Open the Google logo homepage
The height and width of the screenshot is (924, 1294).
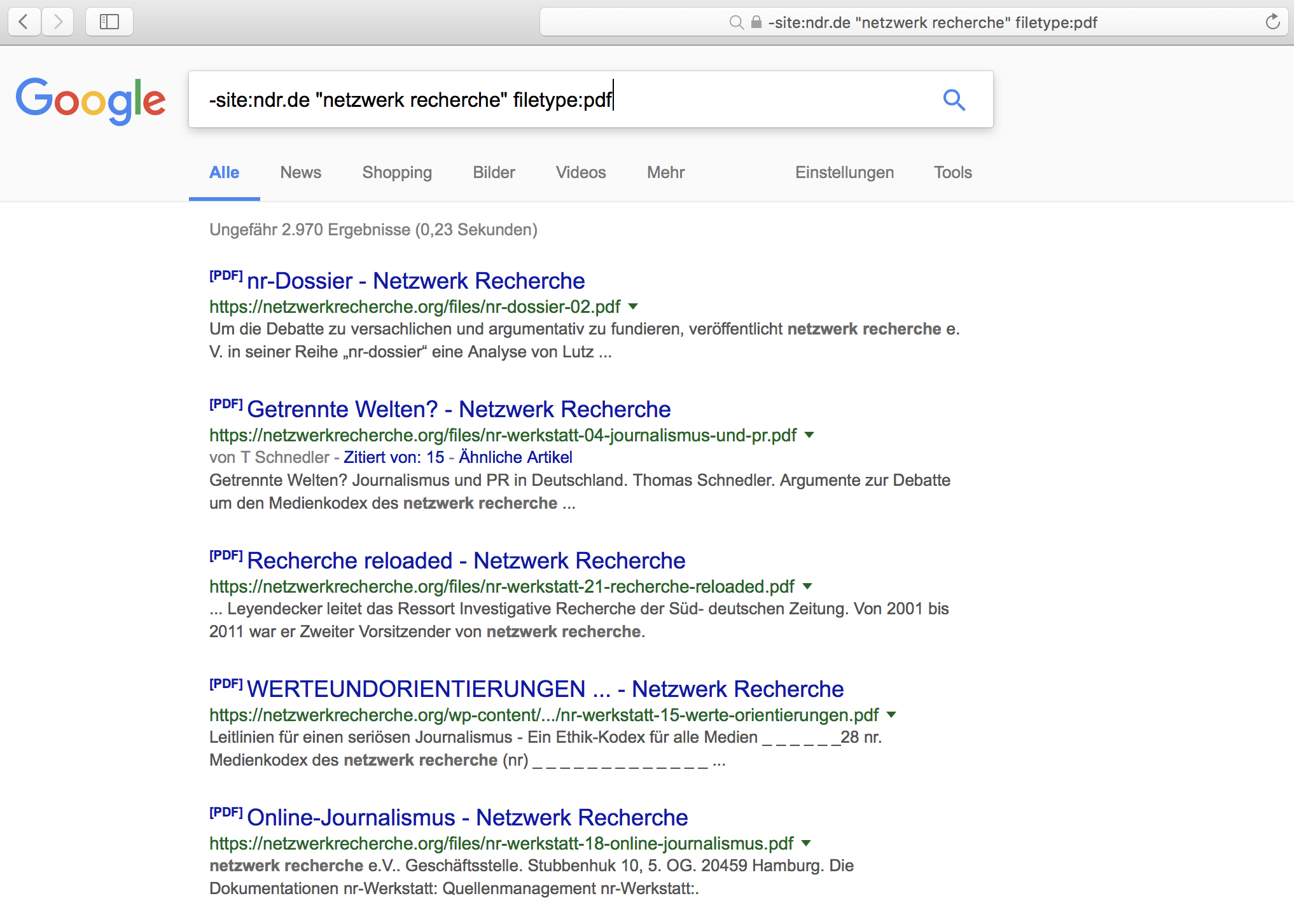coord(91,100)
